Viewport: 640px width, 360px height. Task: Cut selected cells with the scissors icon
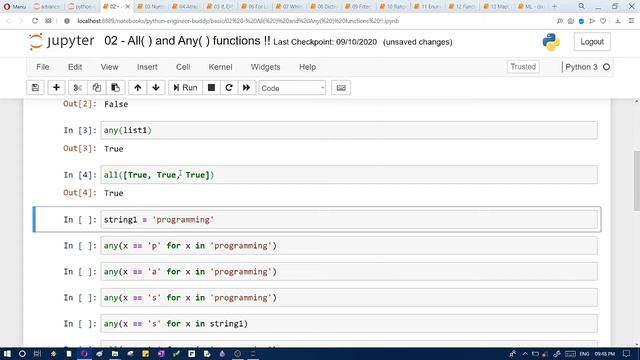click(78, 88)
